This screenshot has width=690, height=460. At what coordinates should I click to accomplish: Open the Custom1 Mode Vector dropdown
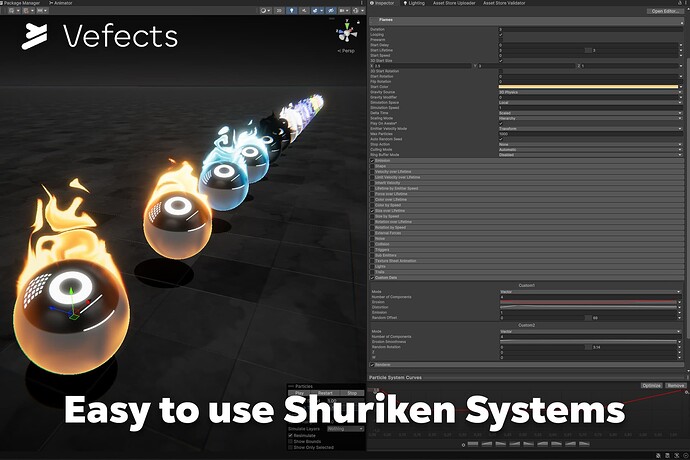click(x=591, y=292)
